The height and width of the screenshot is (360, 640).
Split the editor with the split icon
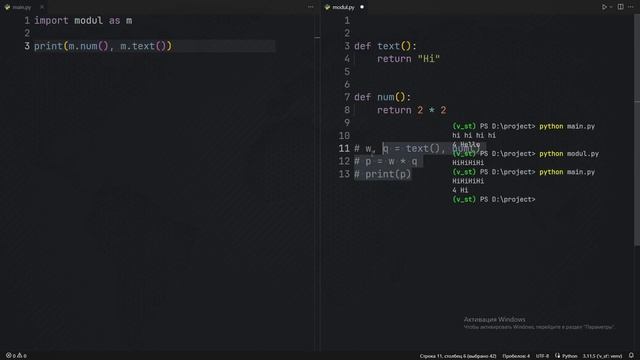(x=620, y=7)
